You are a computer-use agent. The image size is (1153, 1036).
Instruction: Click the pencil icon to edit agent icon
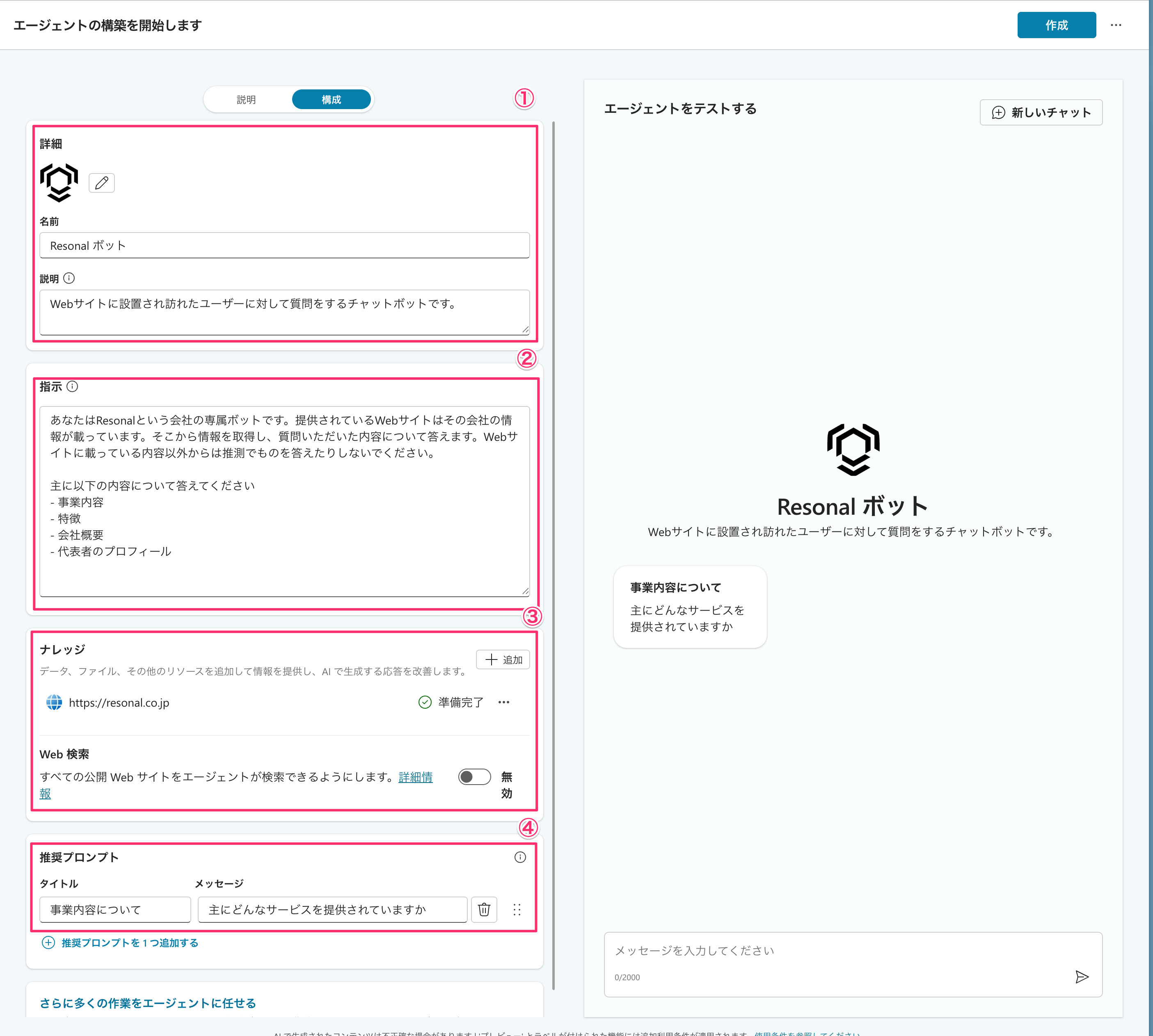[101, 183]
